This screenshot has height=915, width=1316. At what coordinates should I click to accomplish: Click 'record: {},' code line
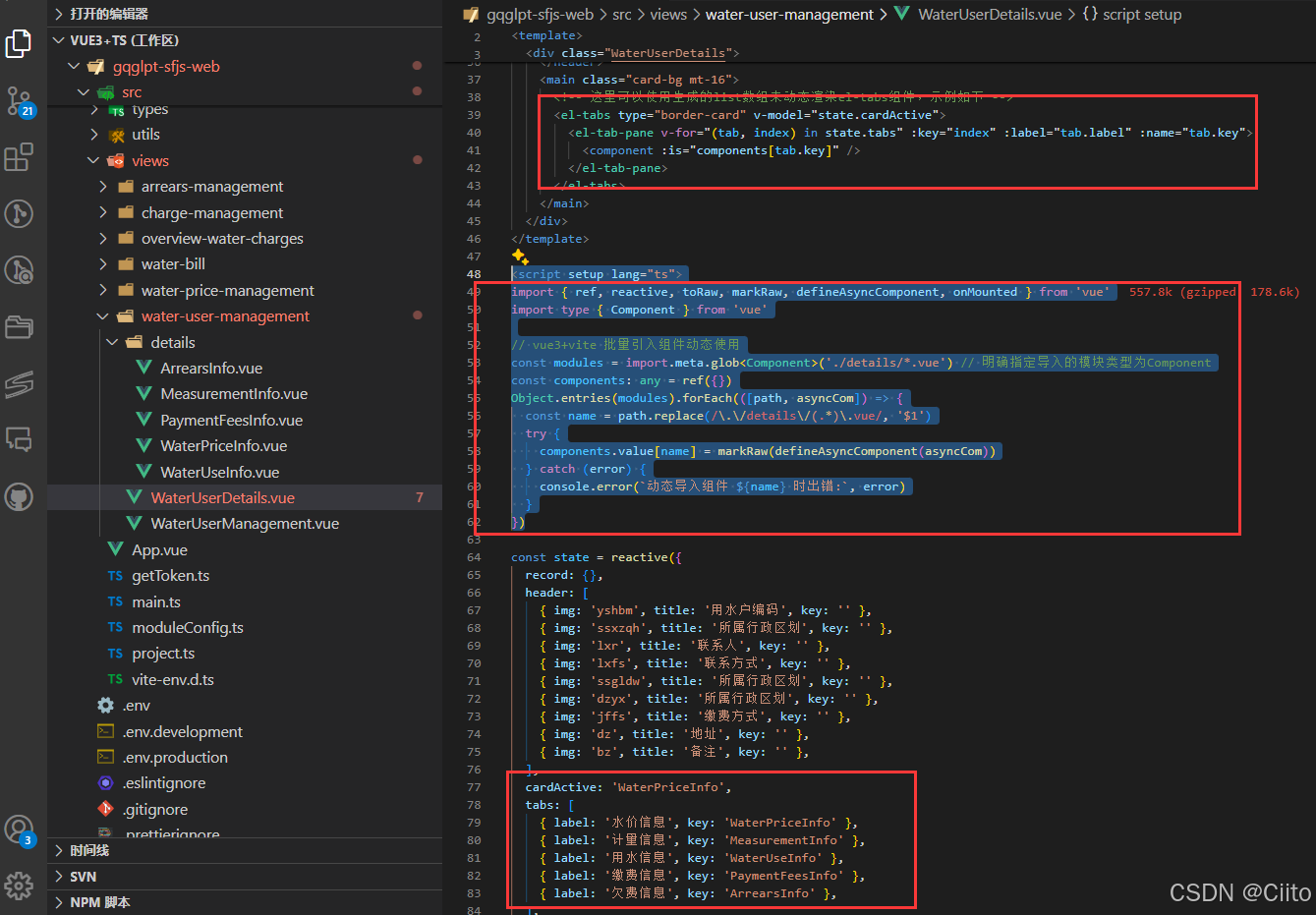pos(564,575)
